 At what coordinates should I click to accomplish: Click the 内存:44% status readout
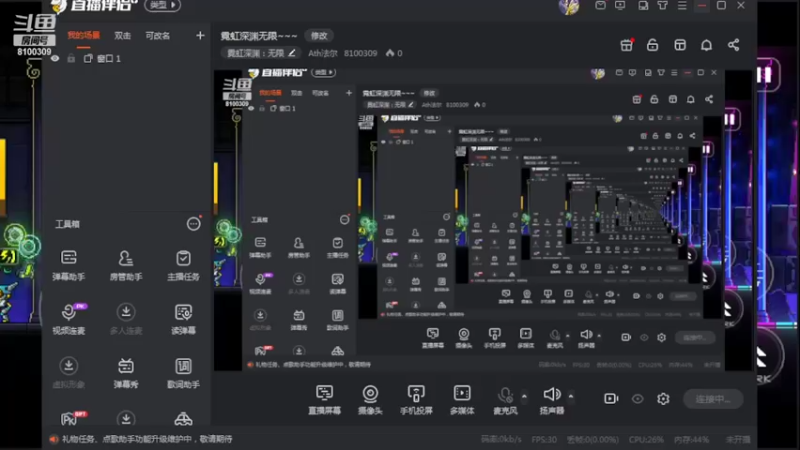tap(691, 439)
